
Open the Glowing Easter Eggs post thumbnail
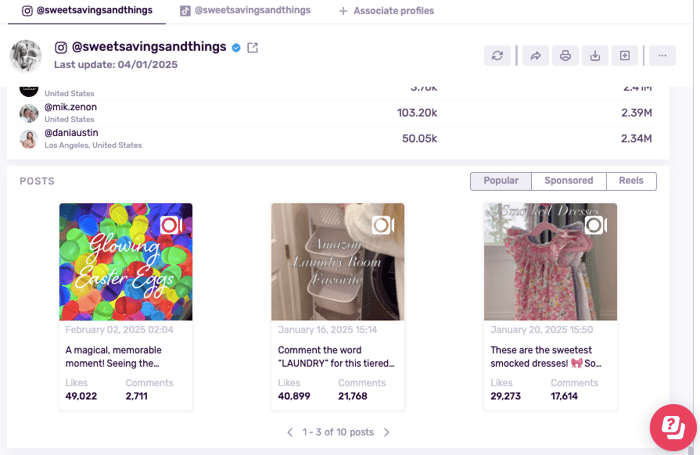(x=126, y=261)
